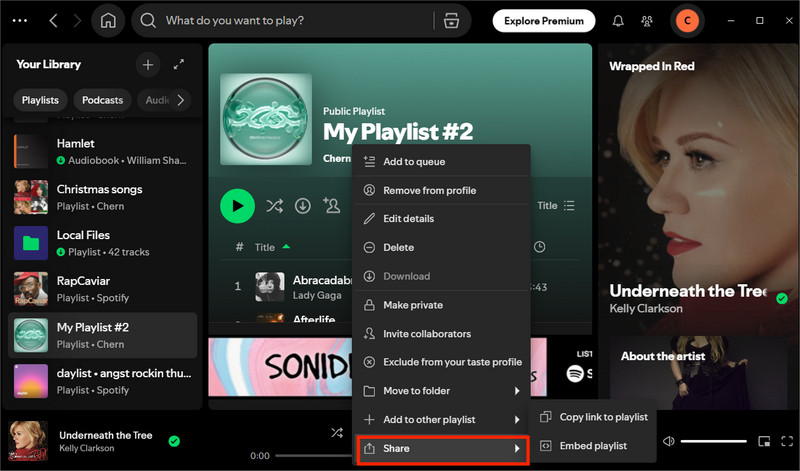Viewport: 800px width, 471px height.
Task: Adjust the volume slider
Action: 713,441
